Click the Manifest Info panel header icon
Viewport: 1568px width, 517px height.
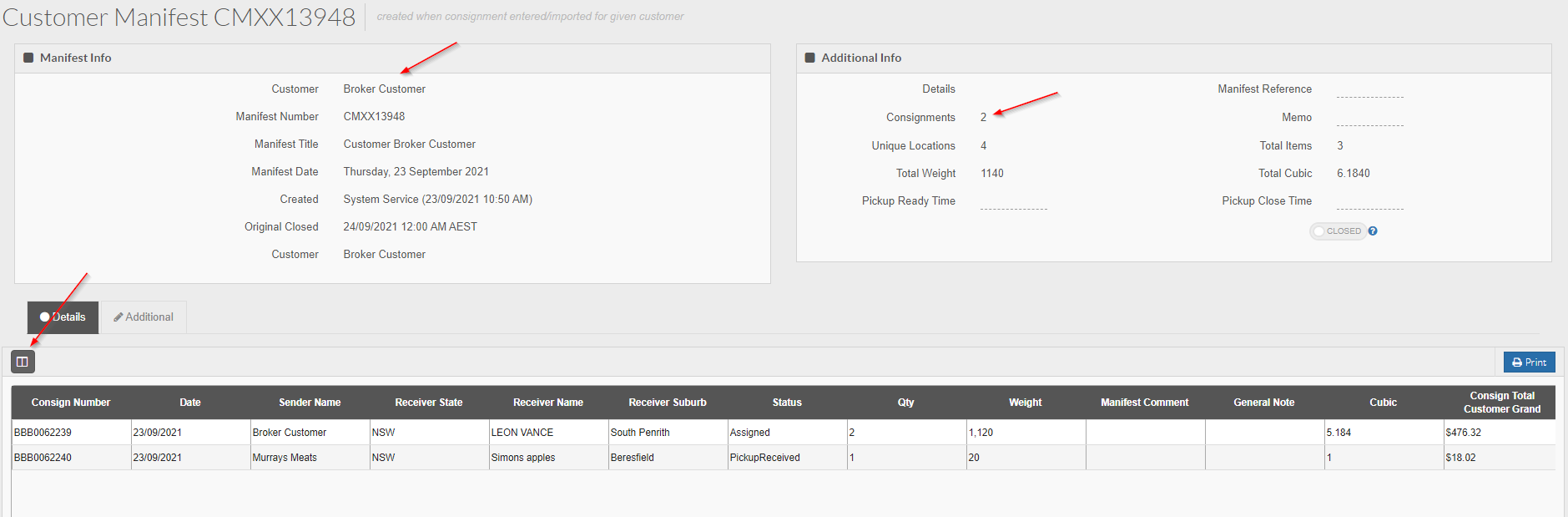(28, 58)
